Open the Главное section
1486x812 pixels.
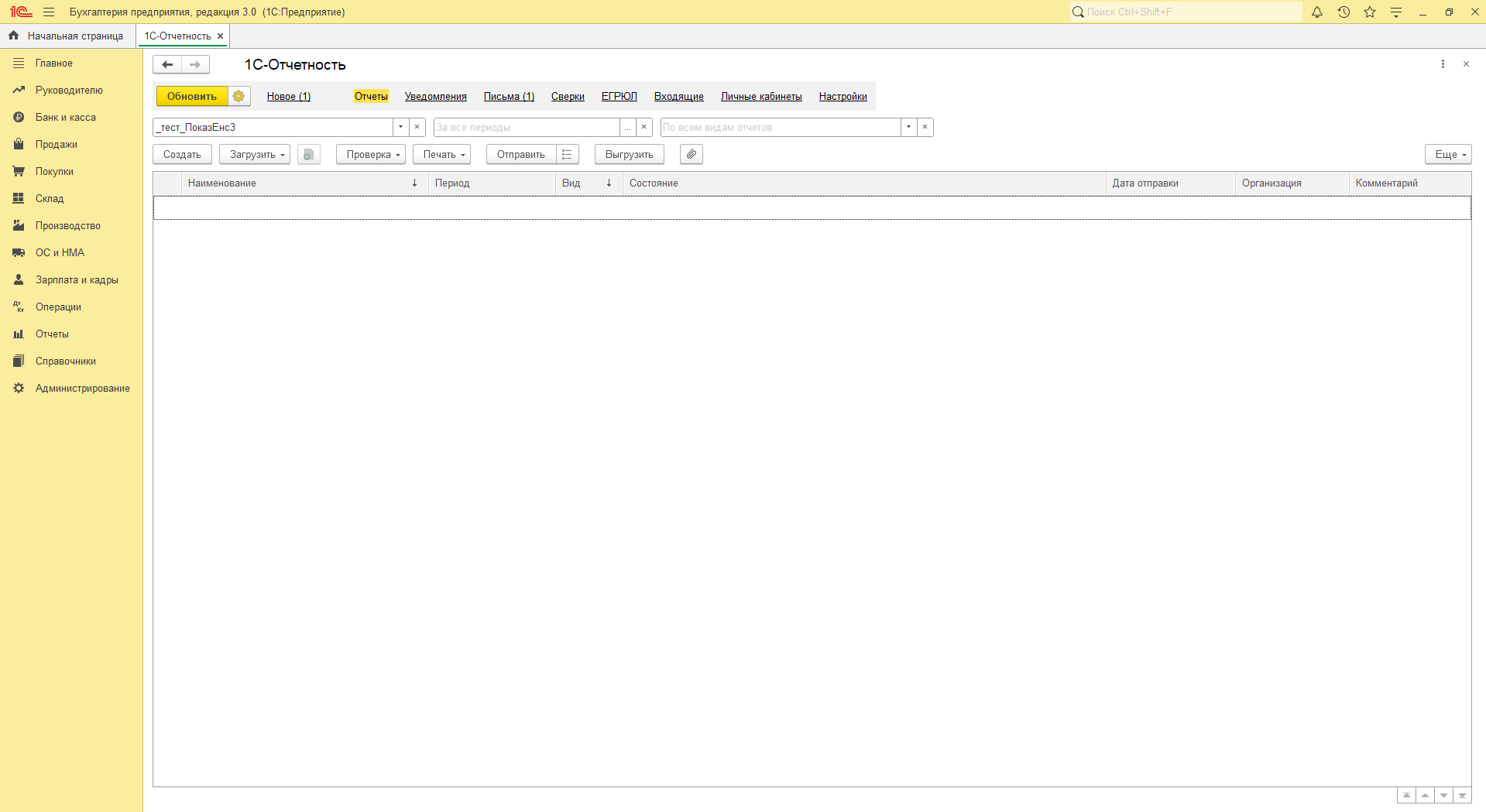coord(71,63)
